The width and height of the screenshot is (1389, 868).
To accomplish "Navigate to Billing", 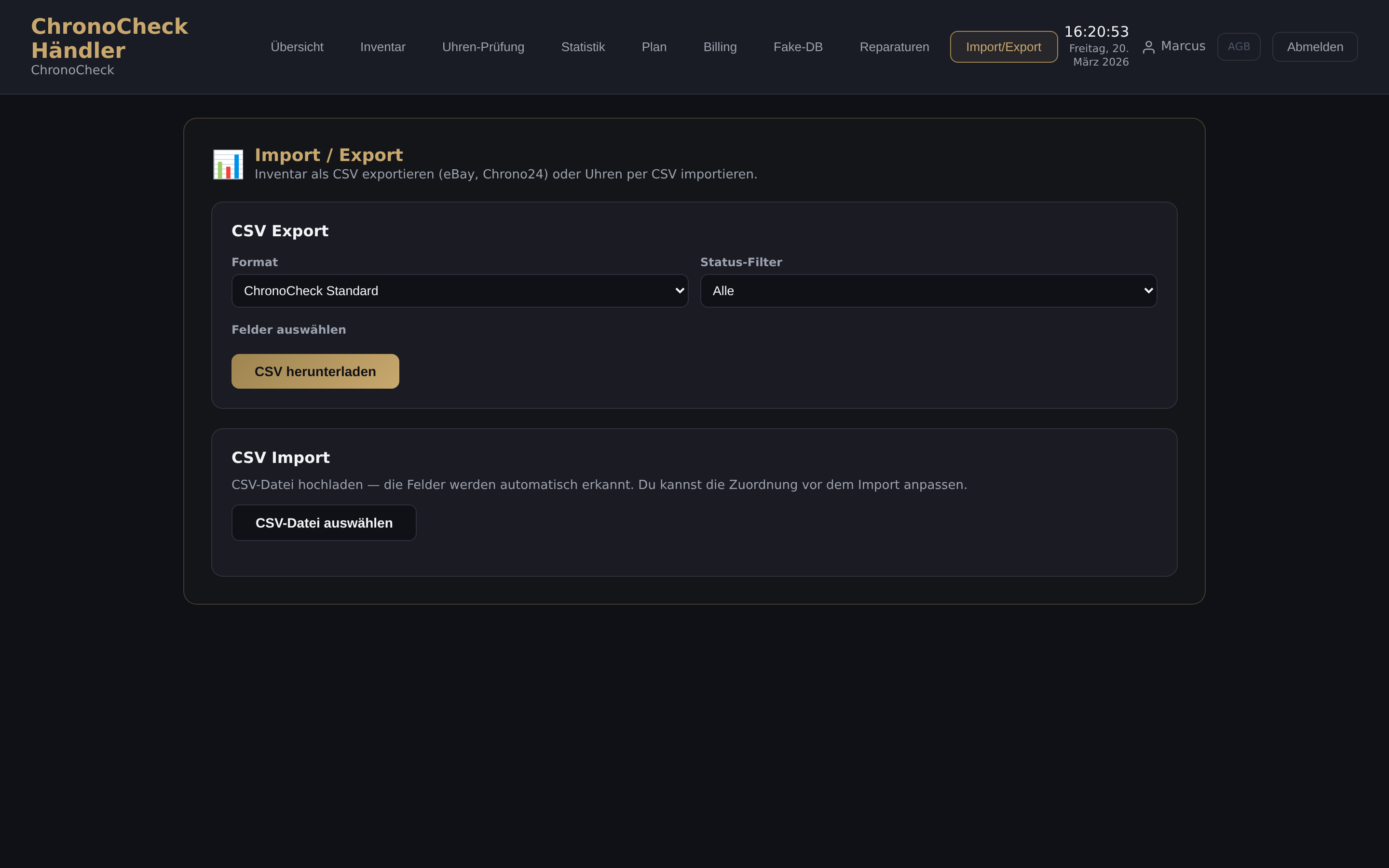I will click(720, 46).
